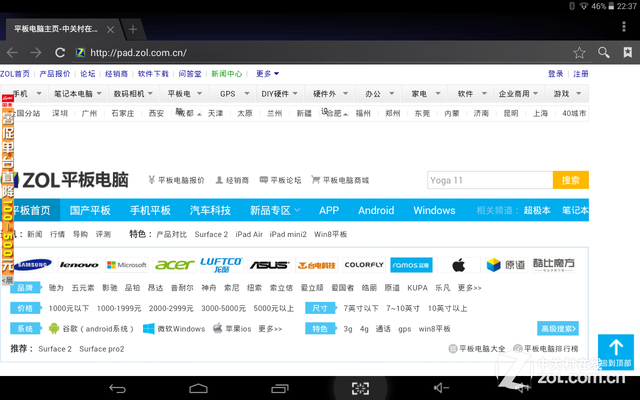Click the 登录 link
Image resolution: width=640 pixels, height=400 pixels.
tap(556, 73)
